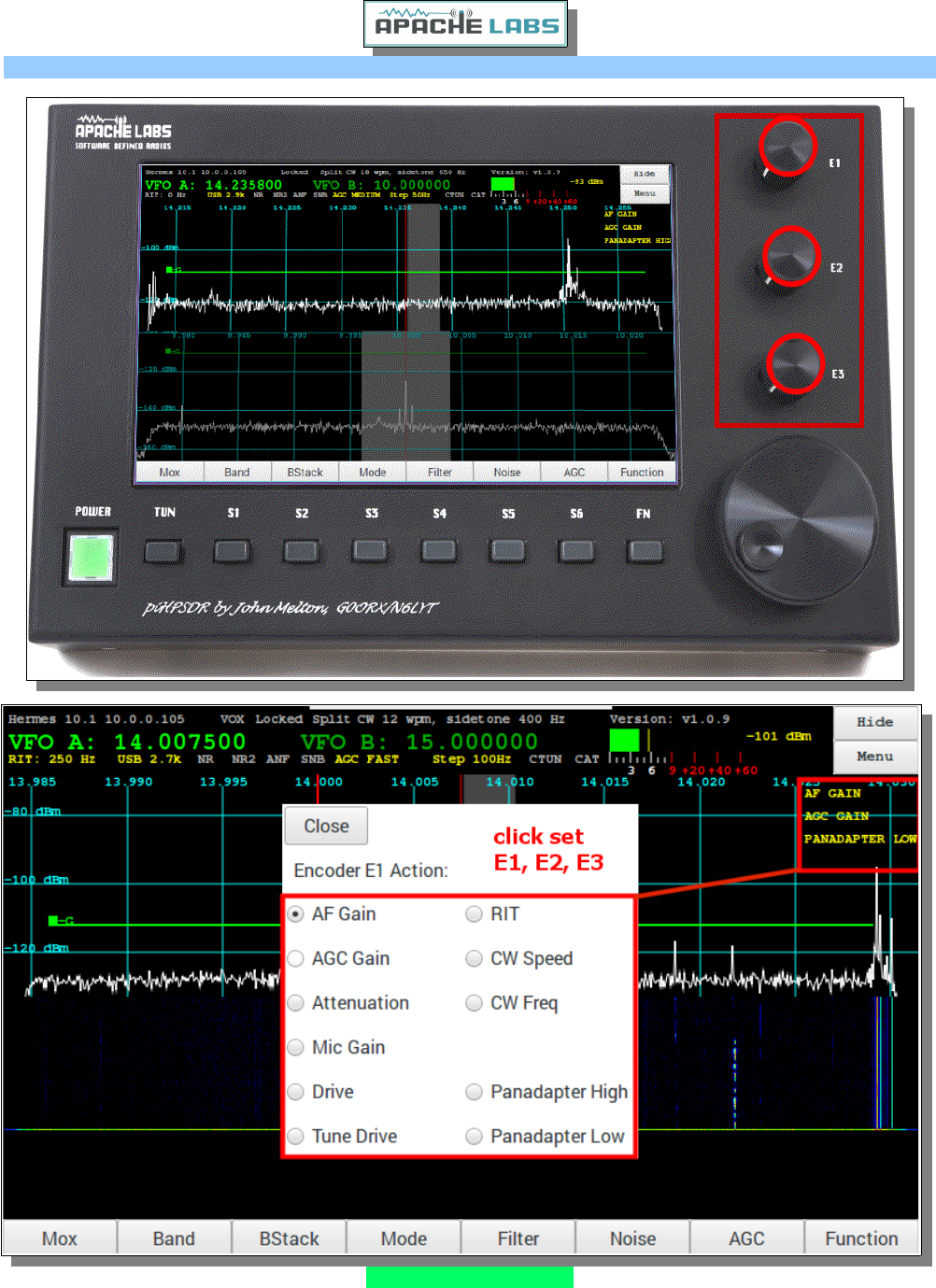The height and width of the screenshot is (1288, 936).
Task: Click the S4 hardware button
Action: click(439, 551)
